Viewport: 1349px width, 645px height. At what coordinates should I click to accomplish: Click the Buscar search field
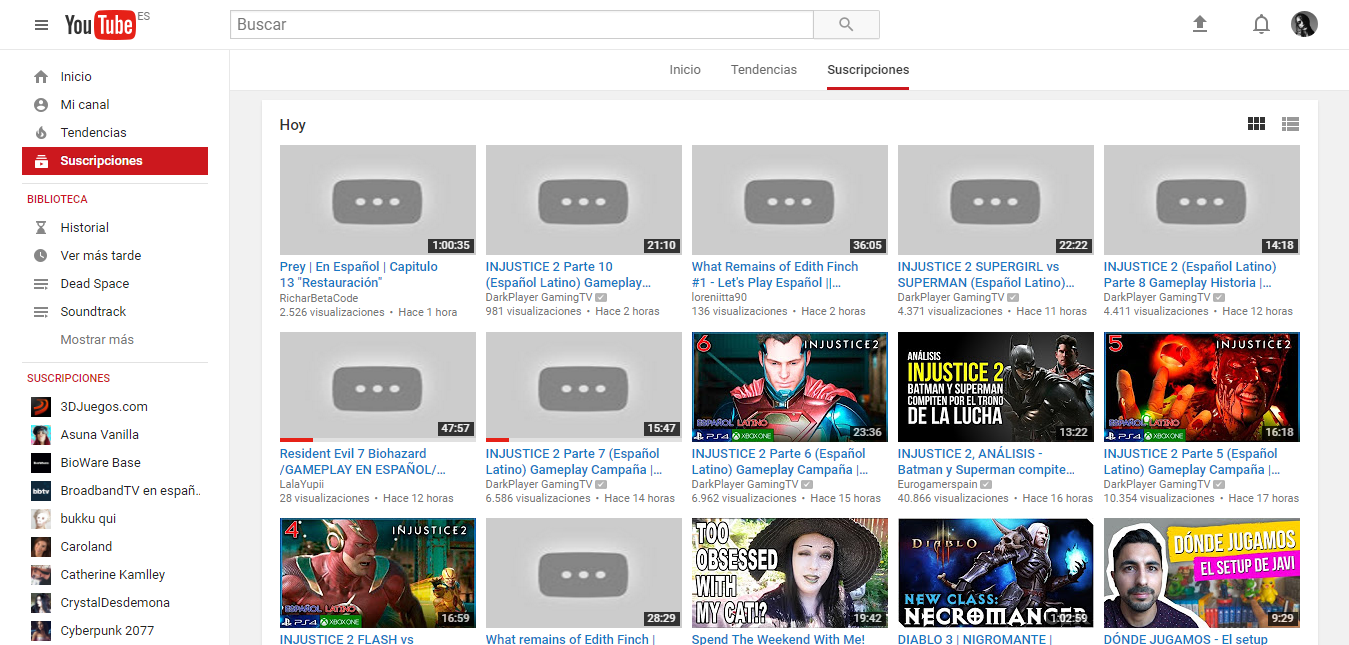pos(521,25)
